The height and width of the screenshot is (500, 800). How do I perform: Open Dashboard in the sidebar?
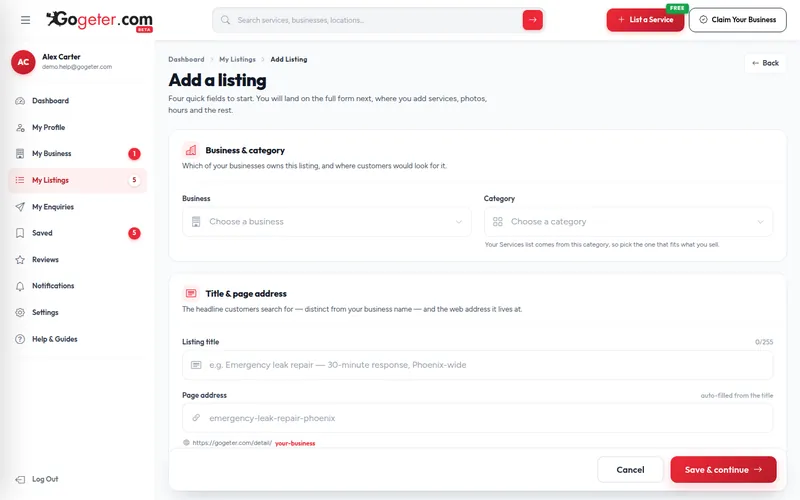click(x=78, y=101)
